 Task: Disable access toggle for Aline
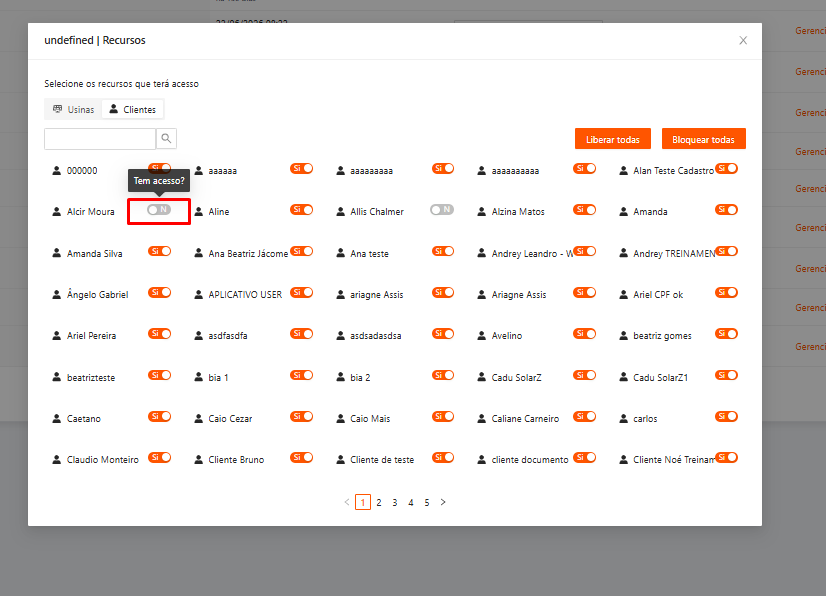coord(301,210)
